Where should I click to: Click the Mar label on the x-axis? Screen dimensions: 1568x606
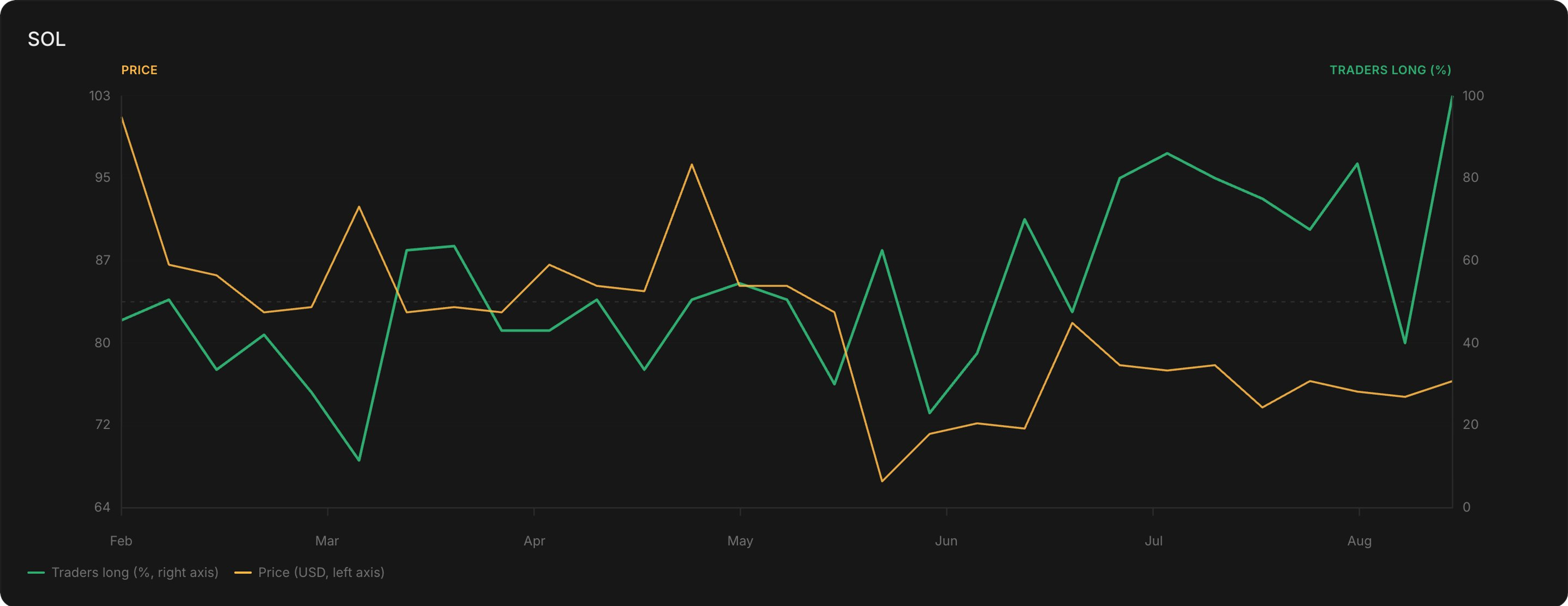click(x=327, y=541)
